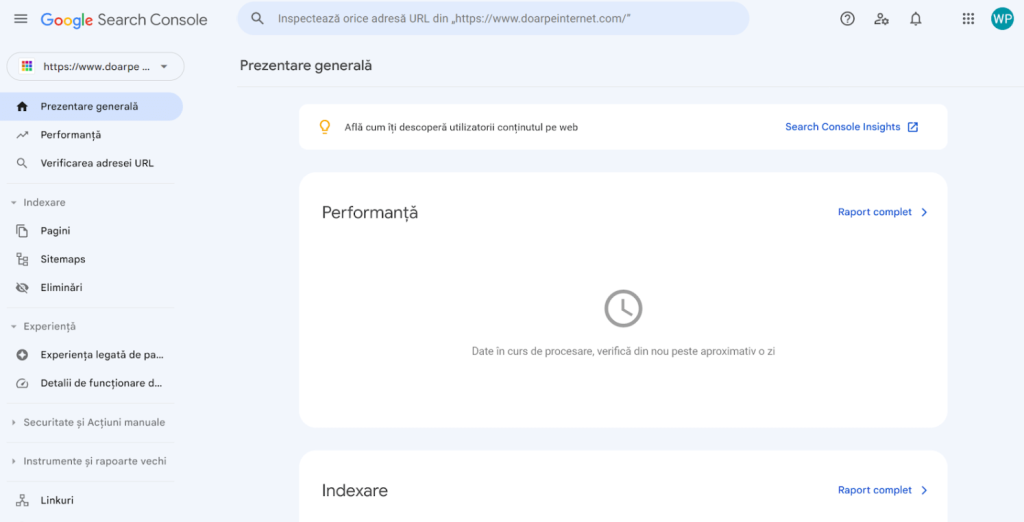
Task: Click the clock processing icon
Action: tap(623, 308)
